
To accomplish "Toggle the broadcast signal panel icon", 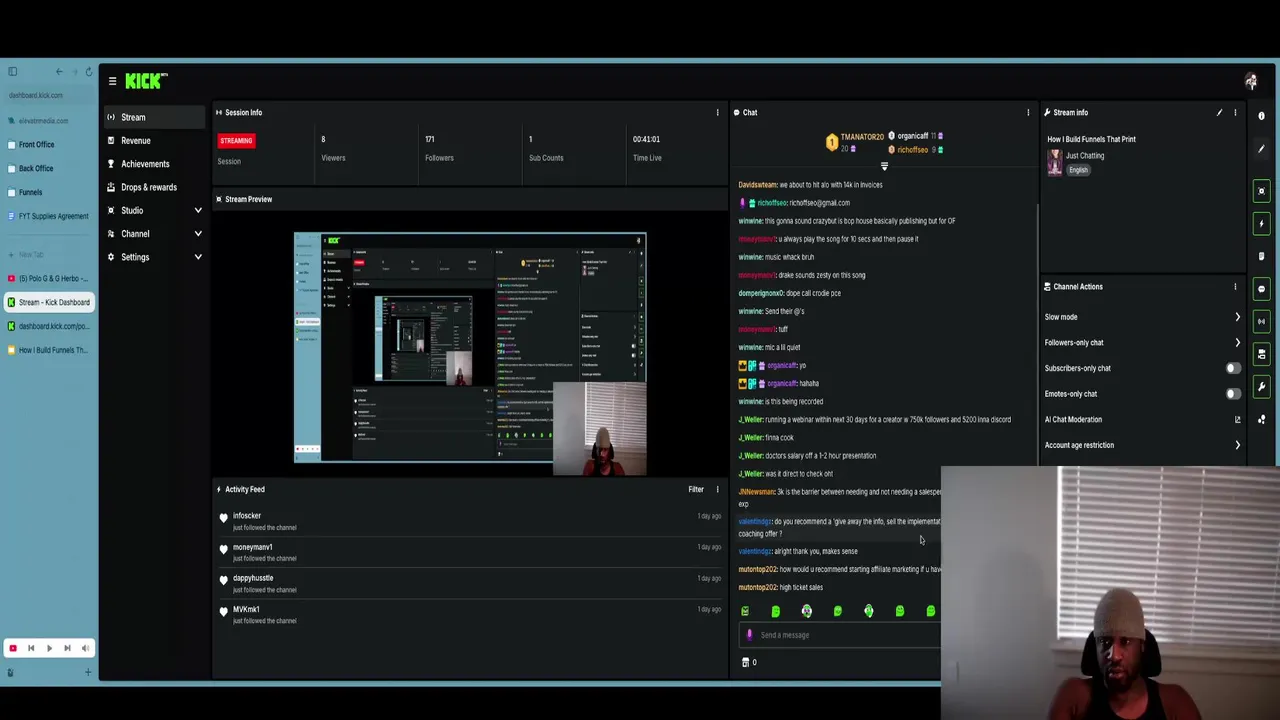I will click(1261, 321).
